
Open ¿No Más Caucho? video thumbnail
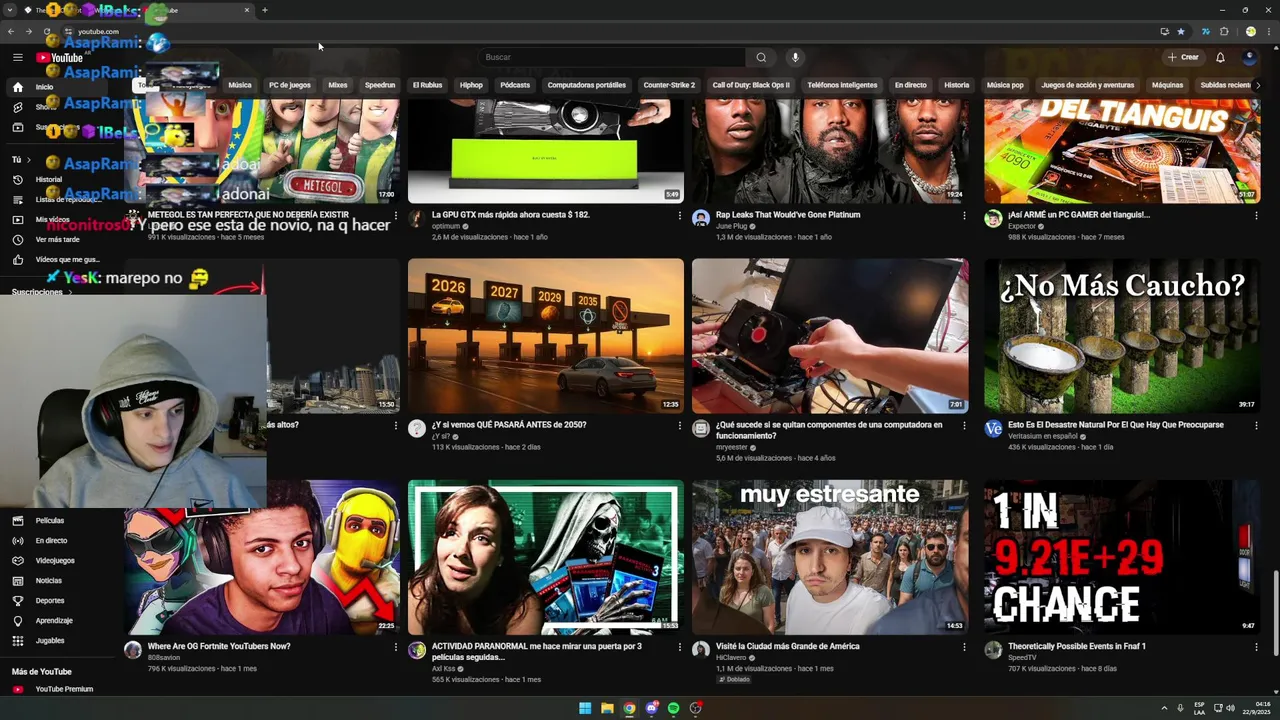pyautogui.click(x=1122, y=336)
